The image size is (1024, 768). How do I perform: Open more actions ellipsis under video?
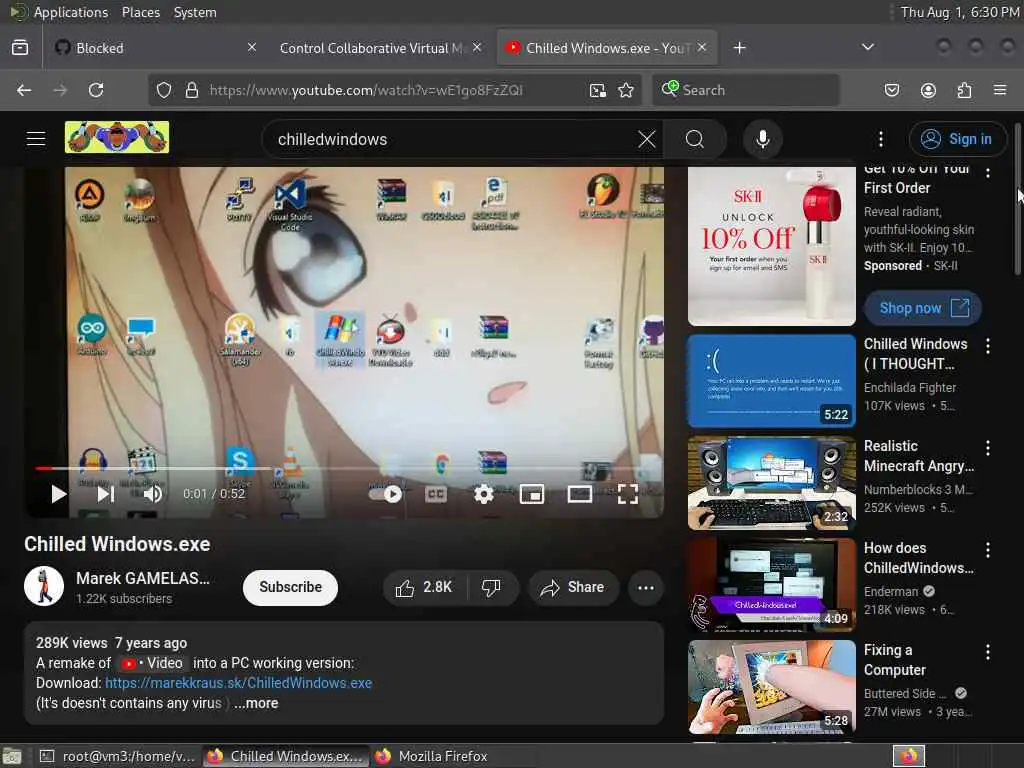point(646,587)
